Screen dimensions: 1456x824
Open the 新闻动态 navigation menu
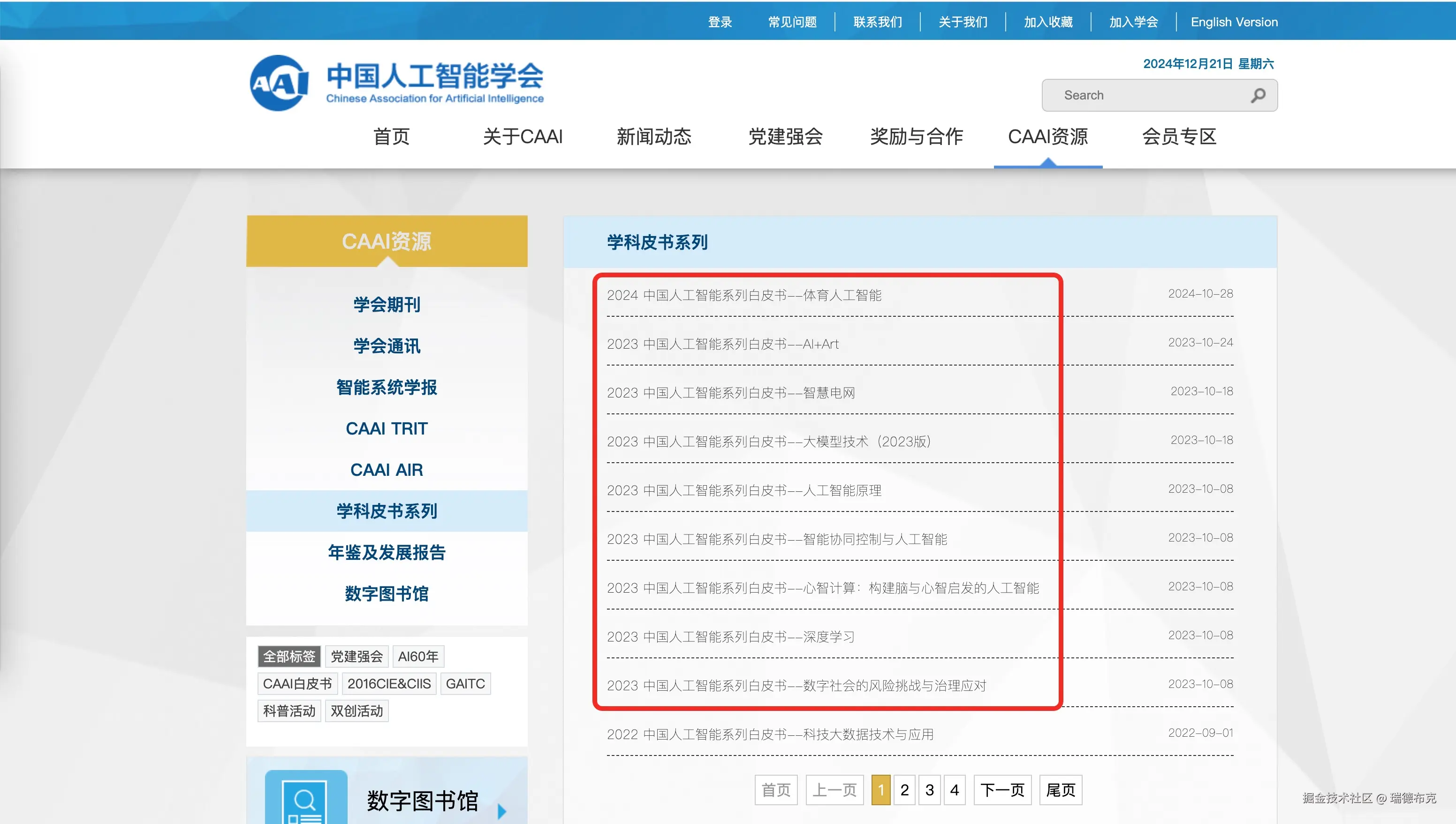point(653,137)
